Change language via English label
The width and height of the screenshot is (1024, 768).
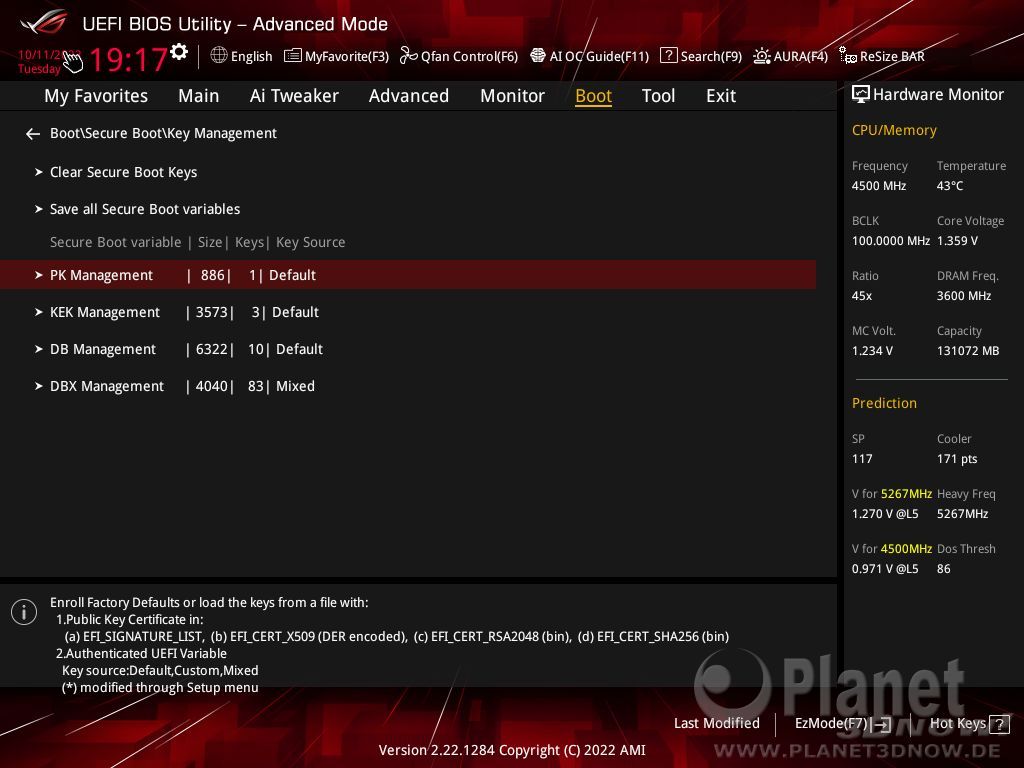(x=251, y=56)
